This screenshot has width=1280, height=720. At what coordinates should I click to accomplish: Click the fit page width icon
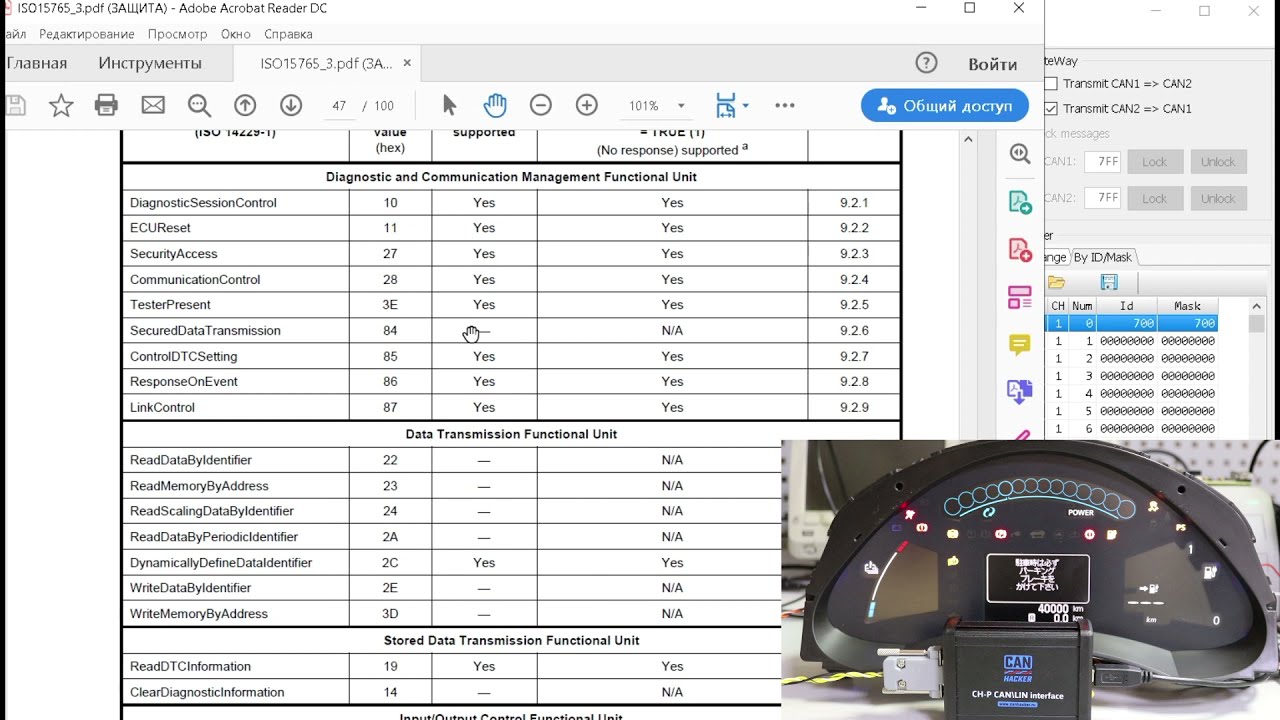pyautogui.click(x=726, y=105)
